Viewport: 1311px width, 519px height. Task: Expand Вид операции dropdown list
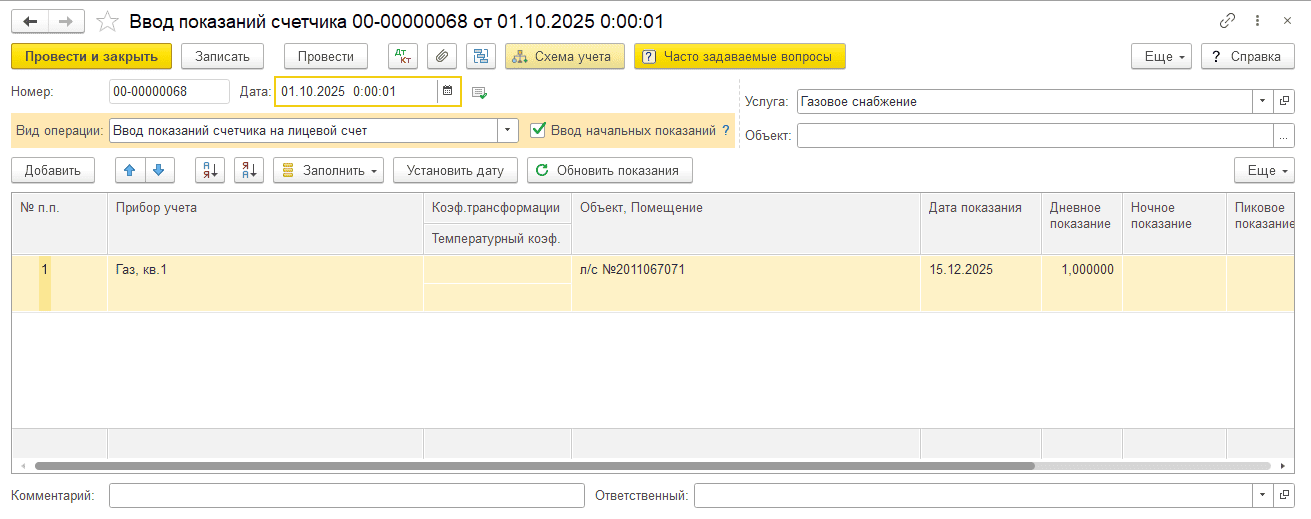click(x=508, y=130)
